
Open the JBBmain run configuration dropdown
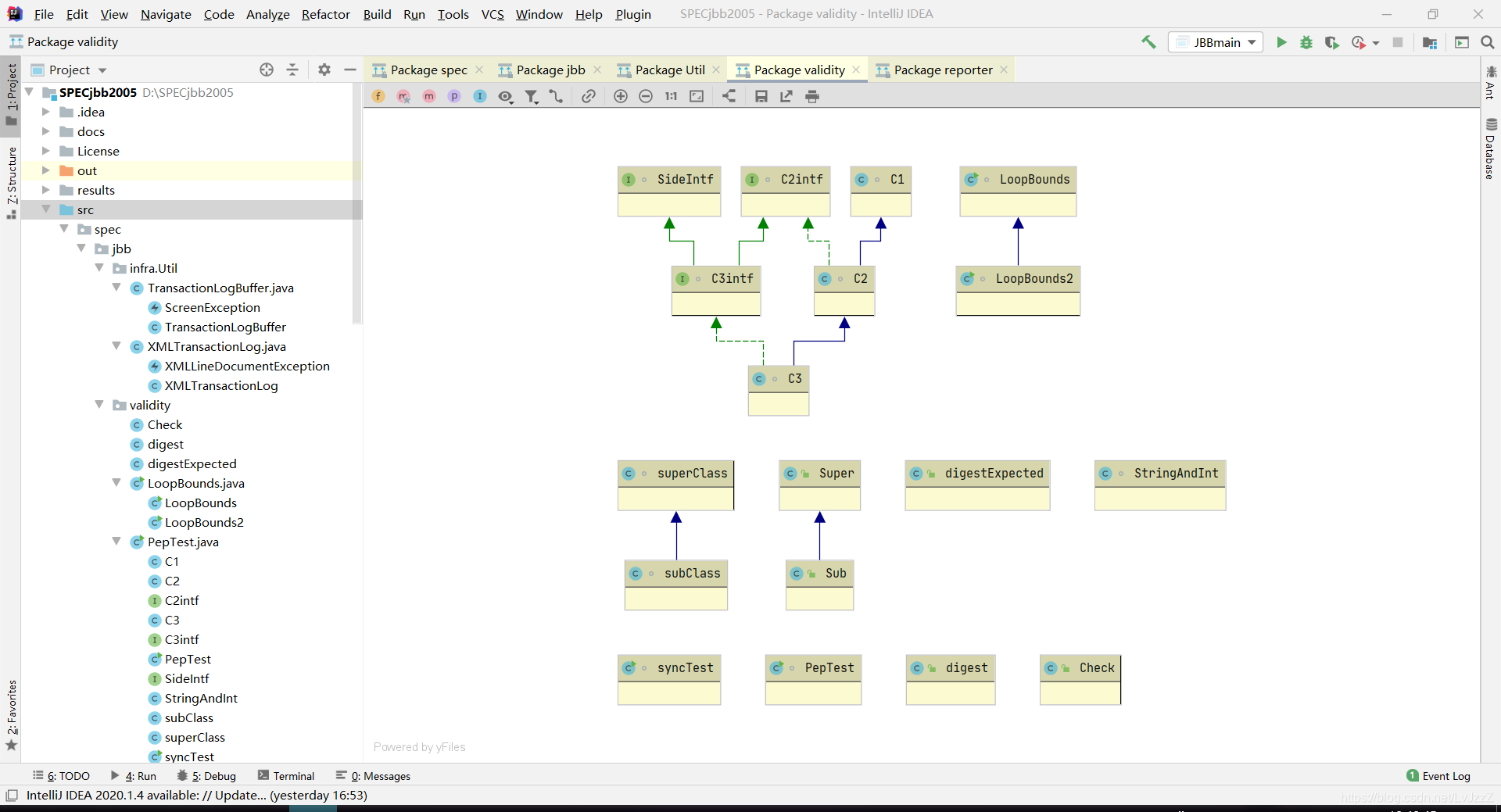[1216, 42]
